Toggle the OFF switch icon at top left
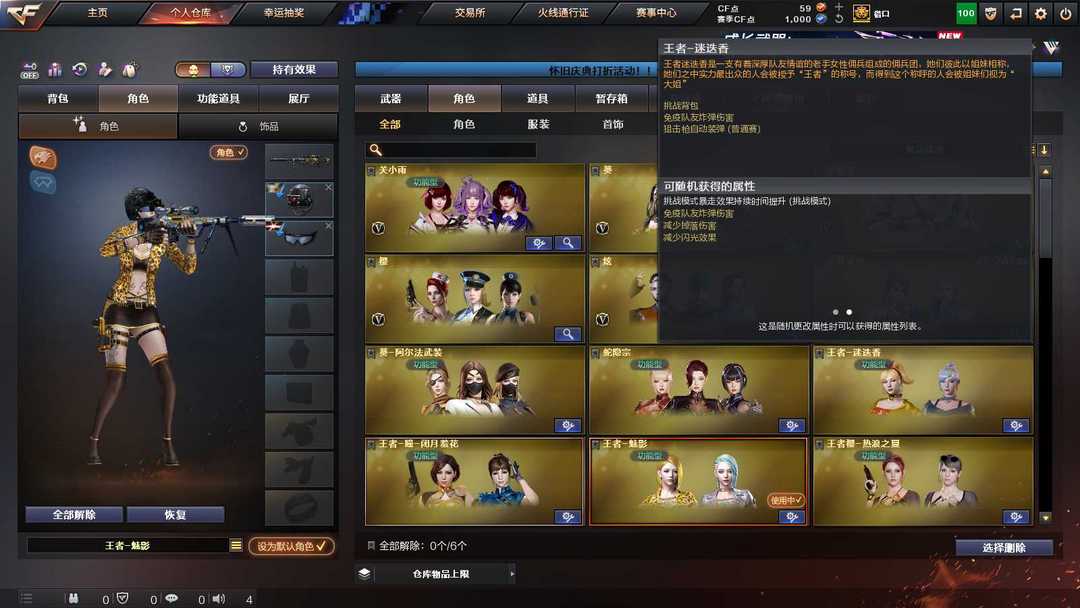This screenshot has width=1080, height=608. tap(30, 70)
